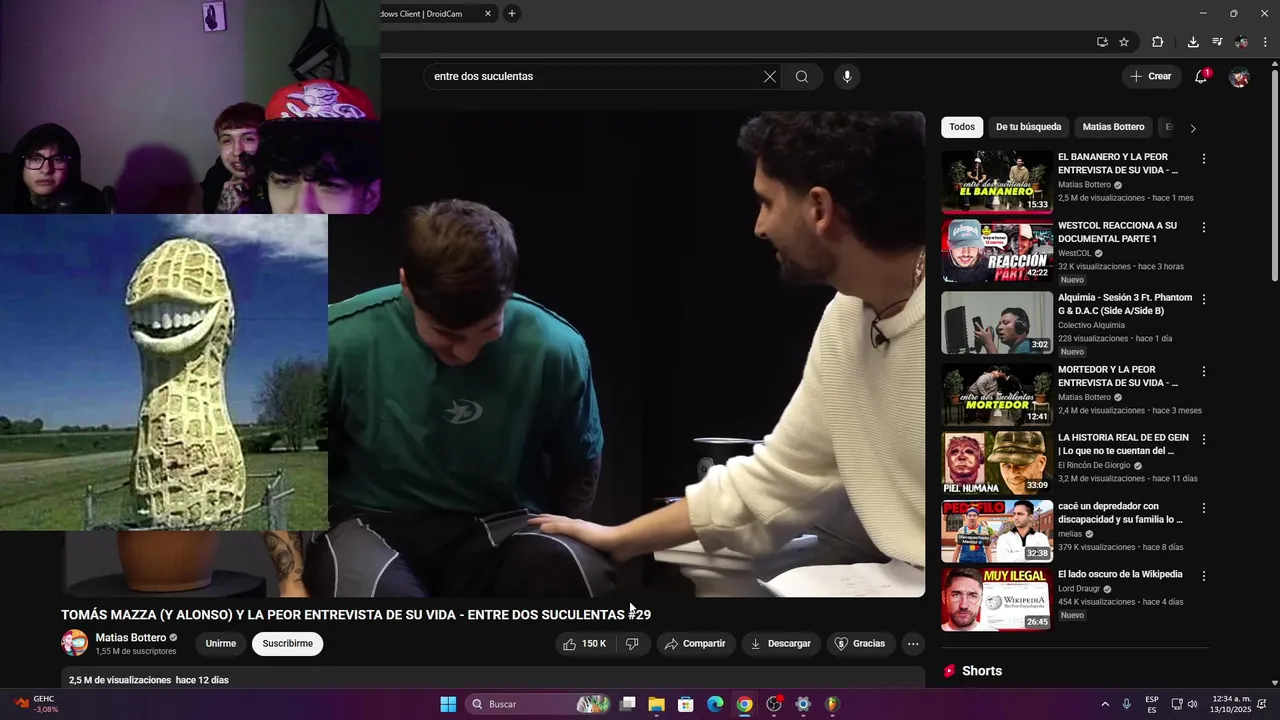Open options for Mortedor video
The width and height of the screenshot is (1280, 720).
[1204, 371]
